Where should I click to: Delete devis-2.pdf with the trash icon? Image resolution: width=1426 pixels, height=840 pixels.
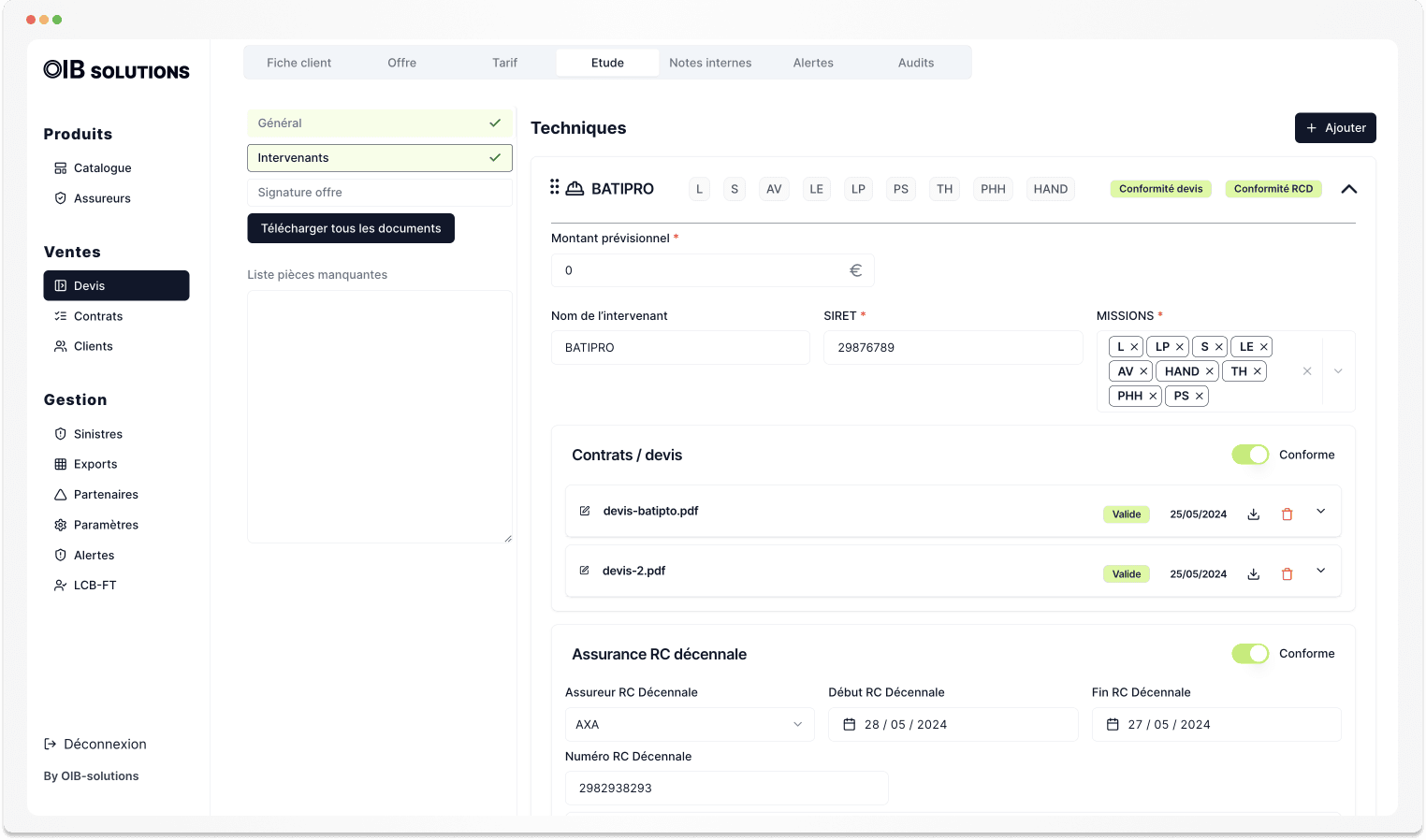[x=1287, y=573]
